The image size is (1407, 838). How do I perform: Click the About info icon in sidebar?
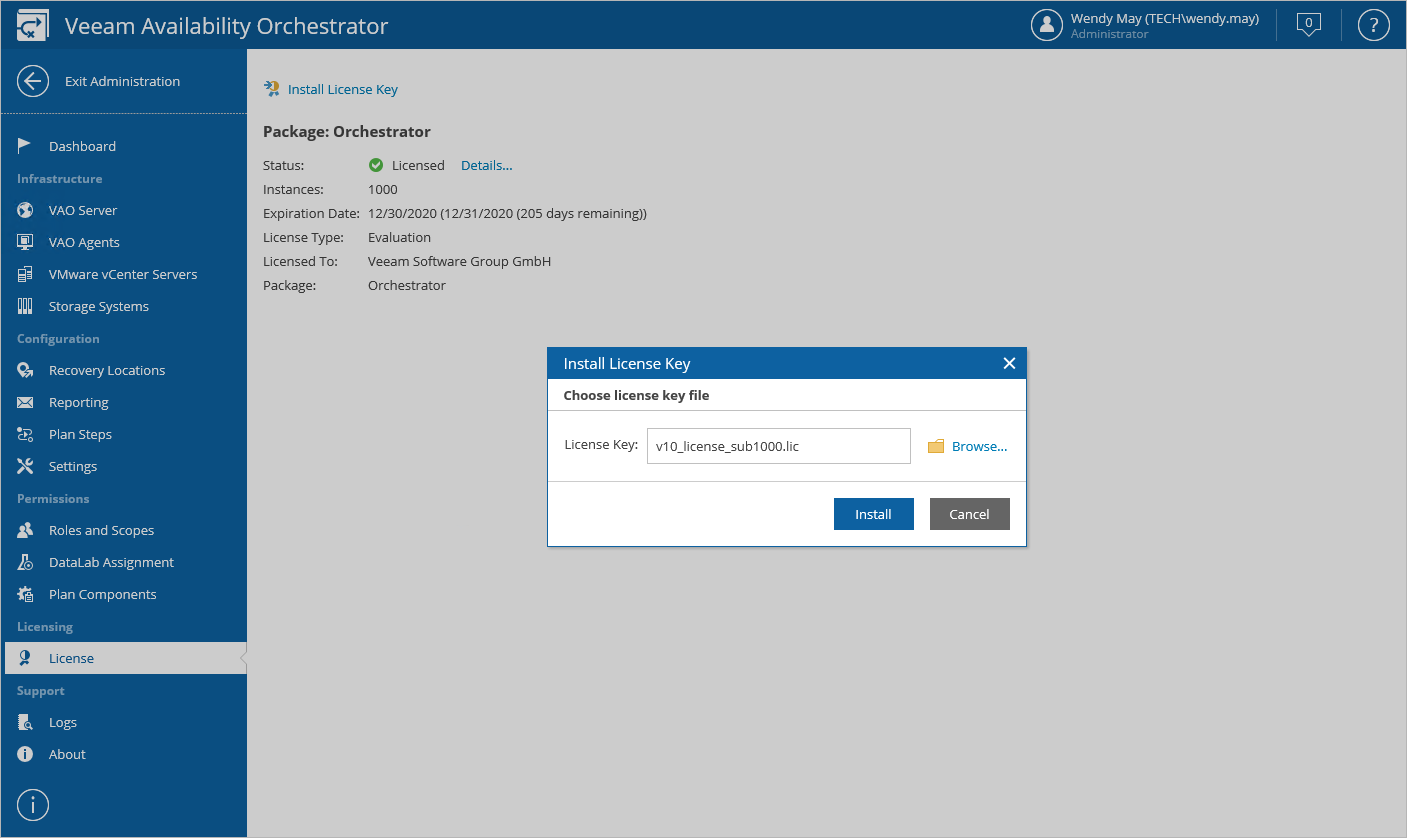click(25, 754)
